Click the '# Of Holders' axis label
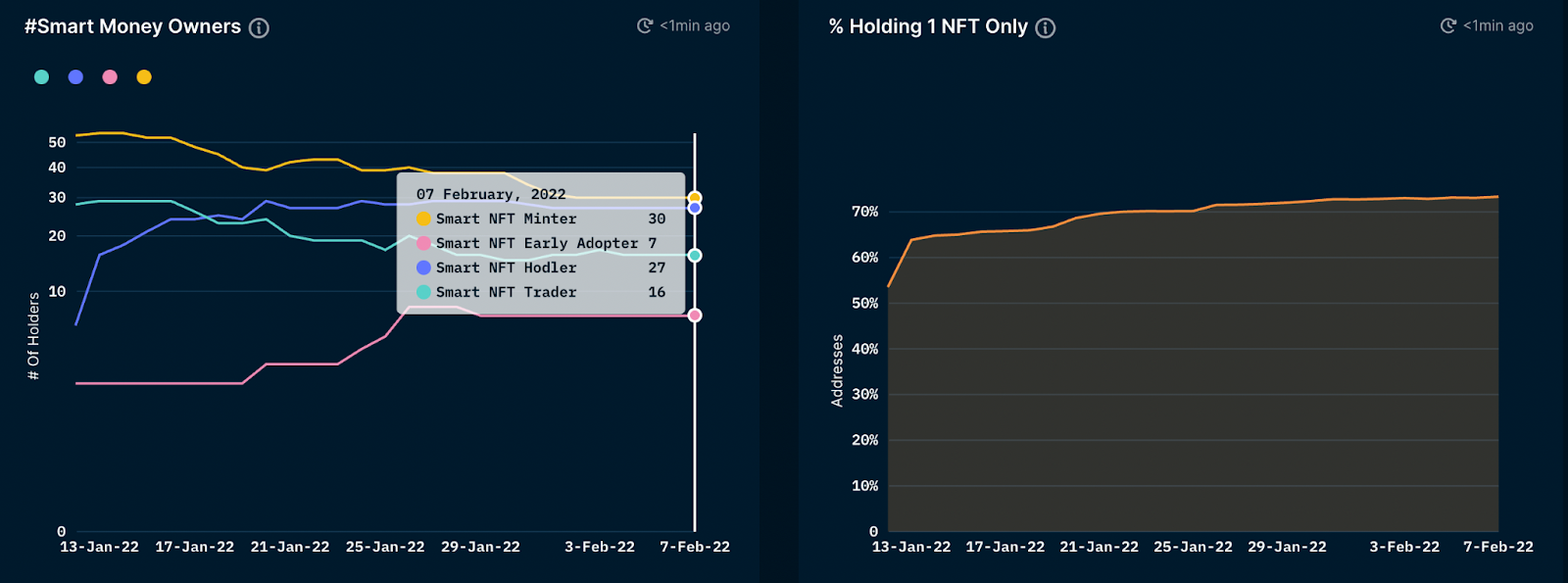The width and height of the screenshot is (1568, 583). 33,336
